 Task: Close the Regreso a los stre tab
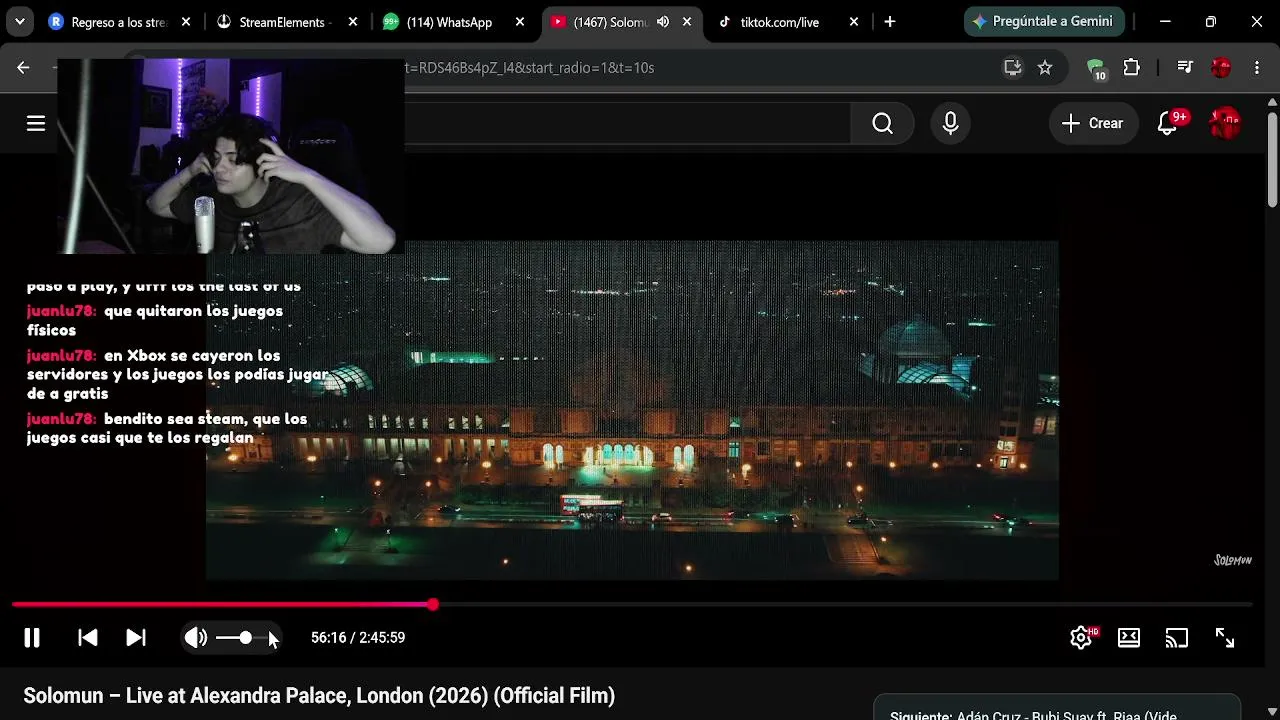[186, 22]
